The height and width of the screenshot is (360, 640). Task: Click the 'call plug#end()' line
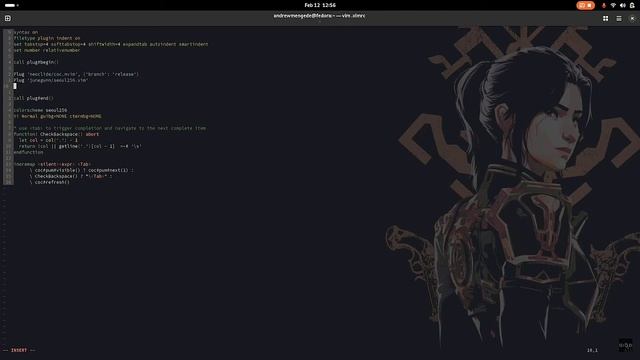click(33, 98)
